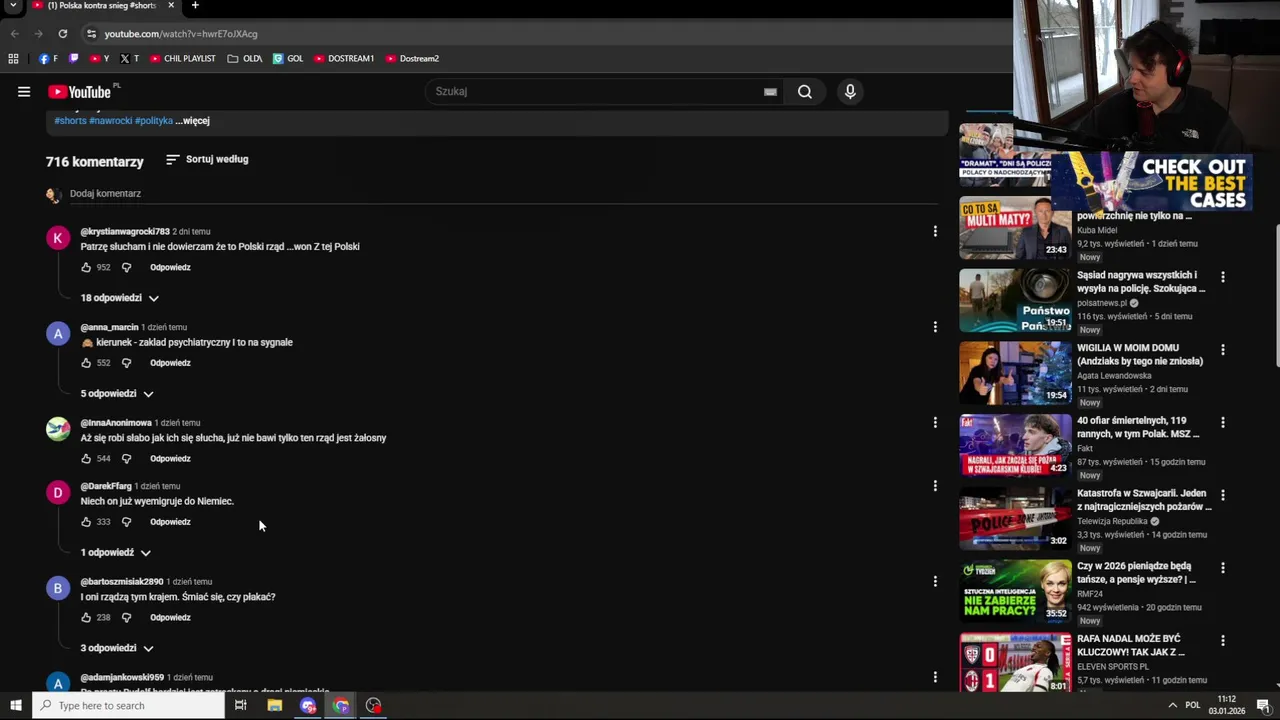
Task: Select the Polska kontra śnieg browser tab
Action: (x=102, y=6)
